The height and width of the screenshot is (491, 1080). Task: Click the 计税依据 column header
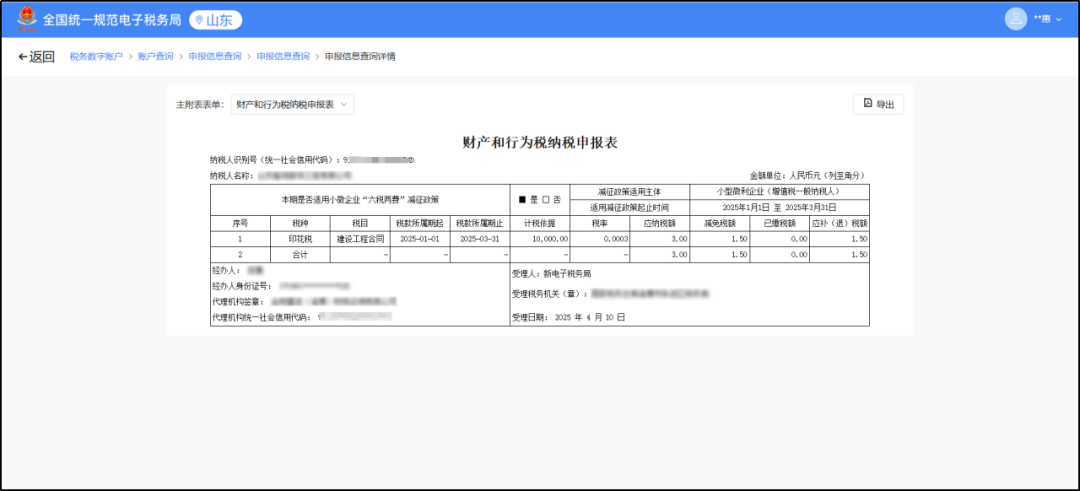click(540, 223)
